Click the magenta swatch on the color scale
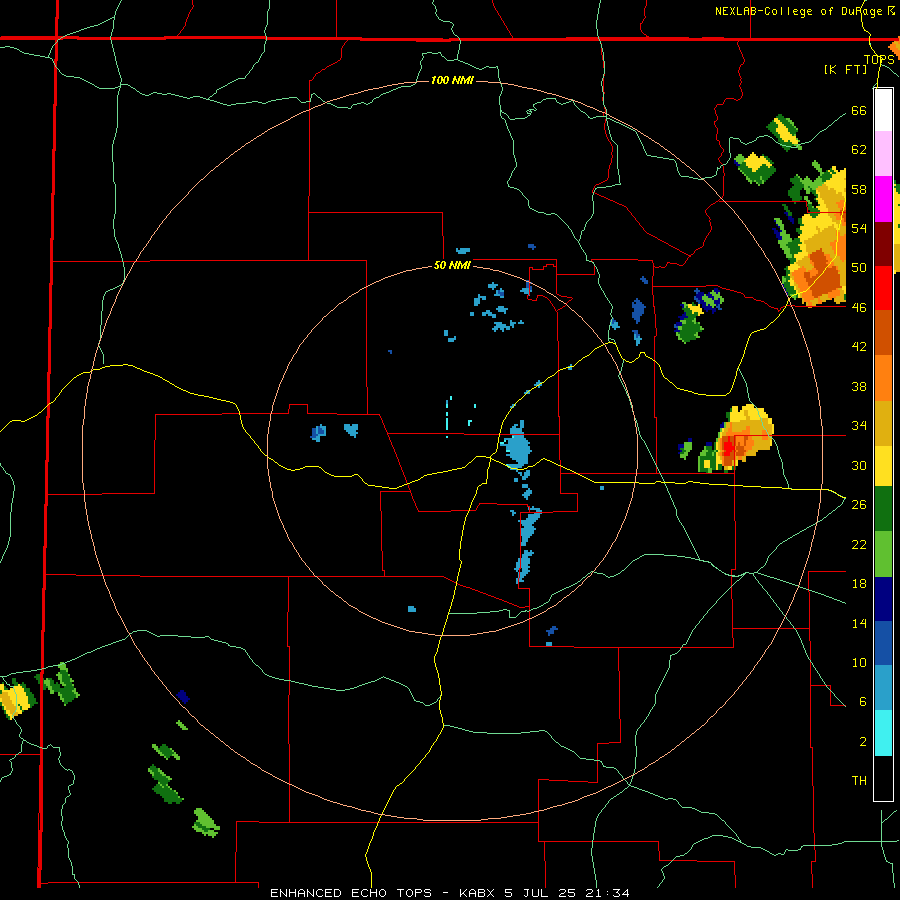Viewport: 900px width, 900px height. click(883, 199)
